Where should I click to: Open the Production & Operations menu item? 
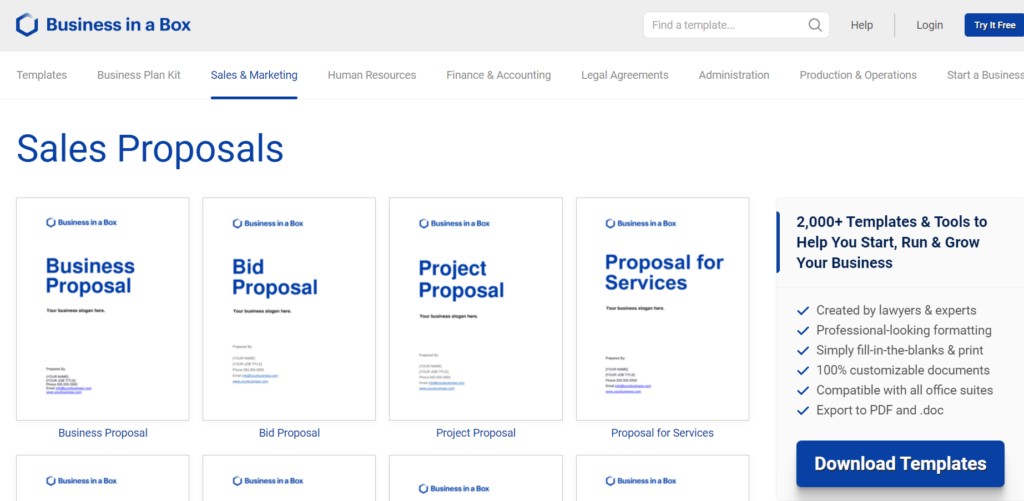click(858, 75)
